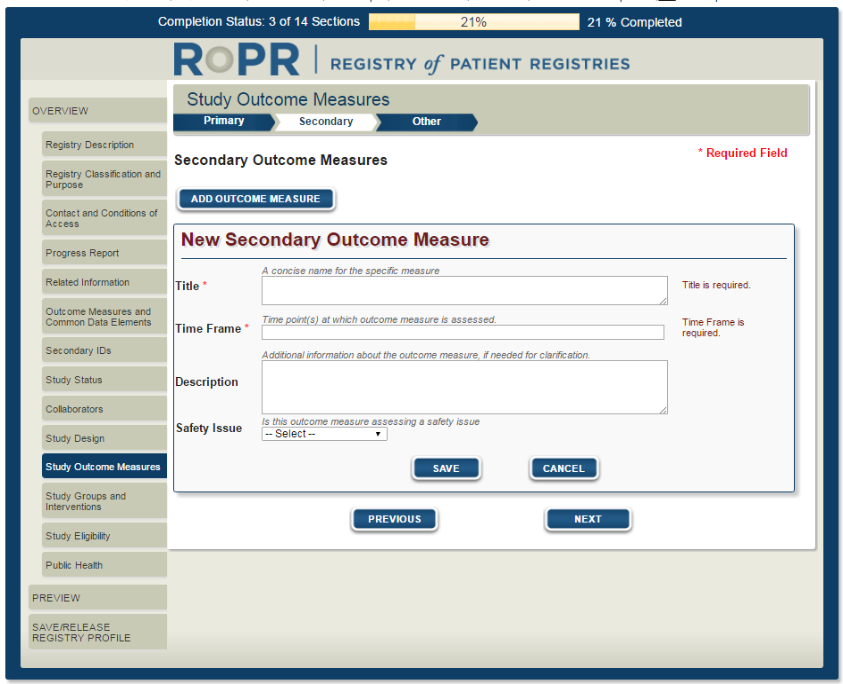Expand the Overview sidebar section

point(97,111)
